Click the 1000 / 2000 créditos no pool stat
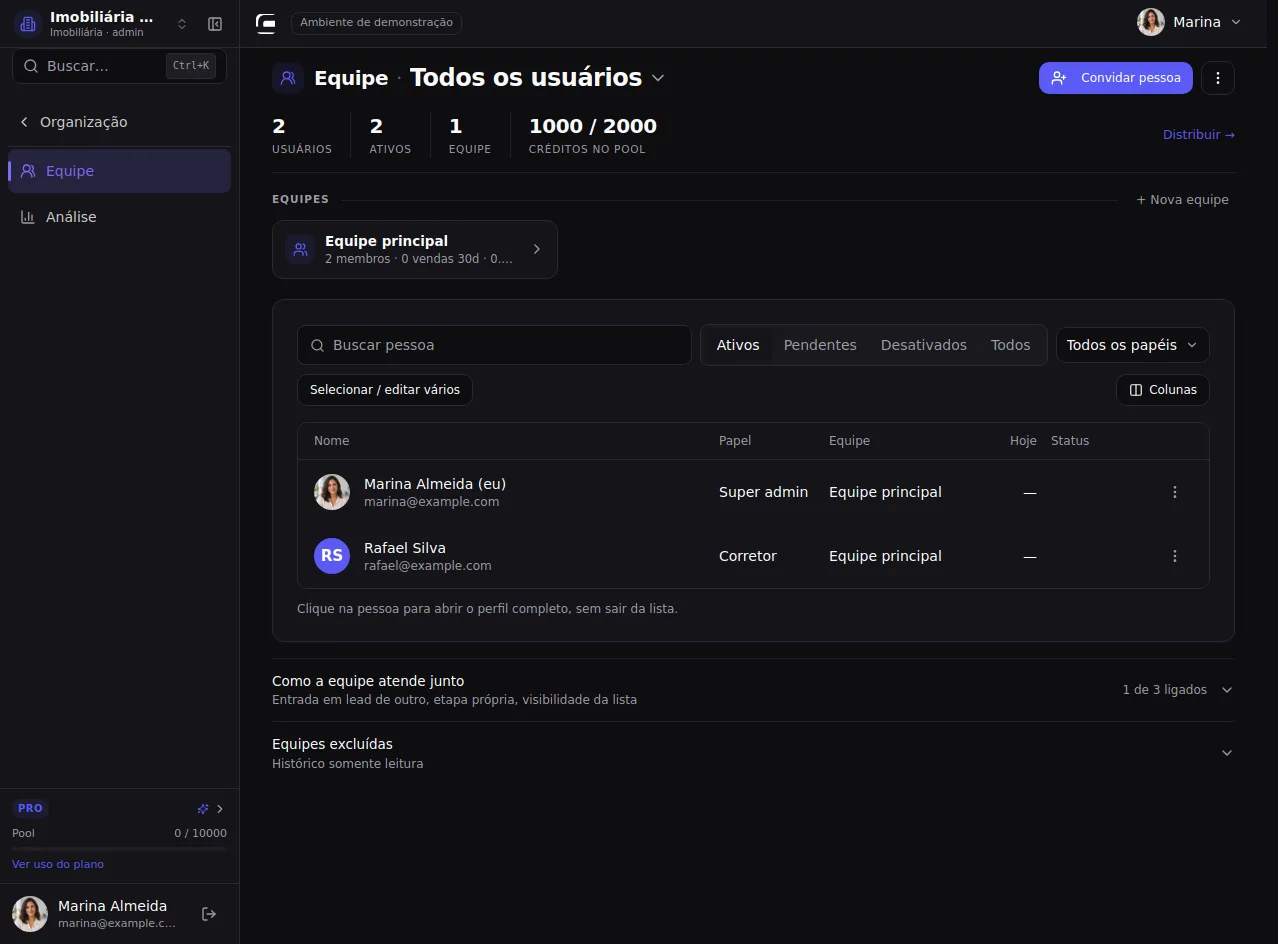1278x944 pixels. (592, 136)
